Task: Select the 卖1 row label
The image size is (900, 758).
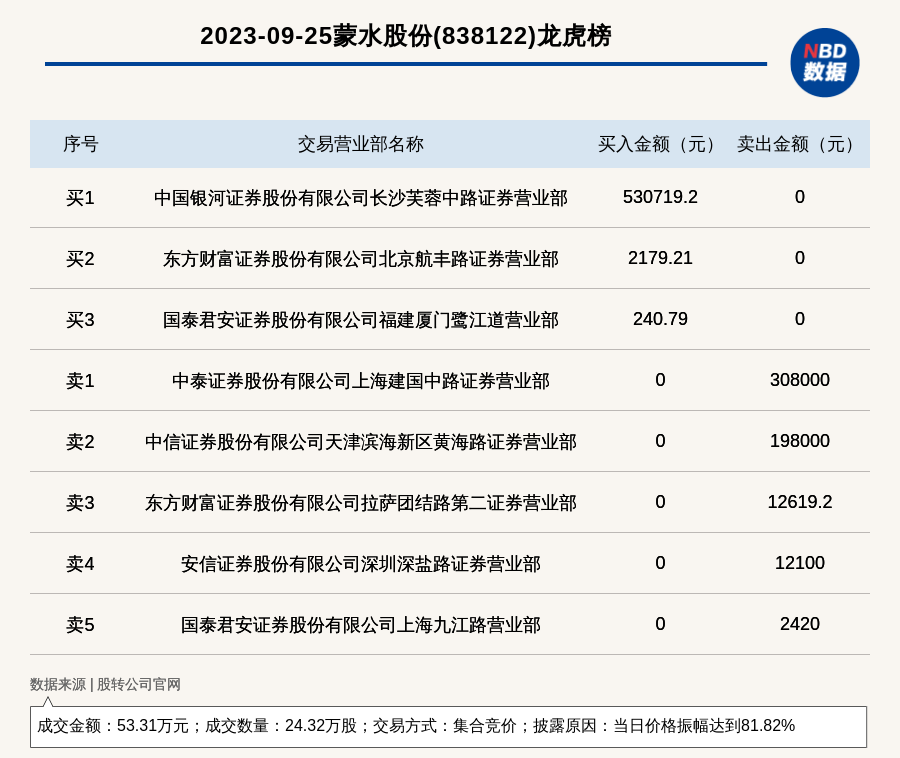Action: pyautogui.click(x=80, y=380)
